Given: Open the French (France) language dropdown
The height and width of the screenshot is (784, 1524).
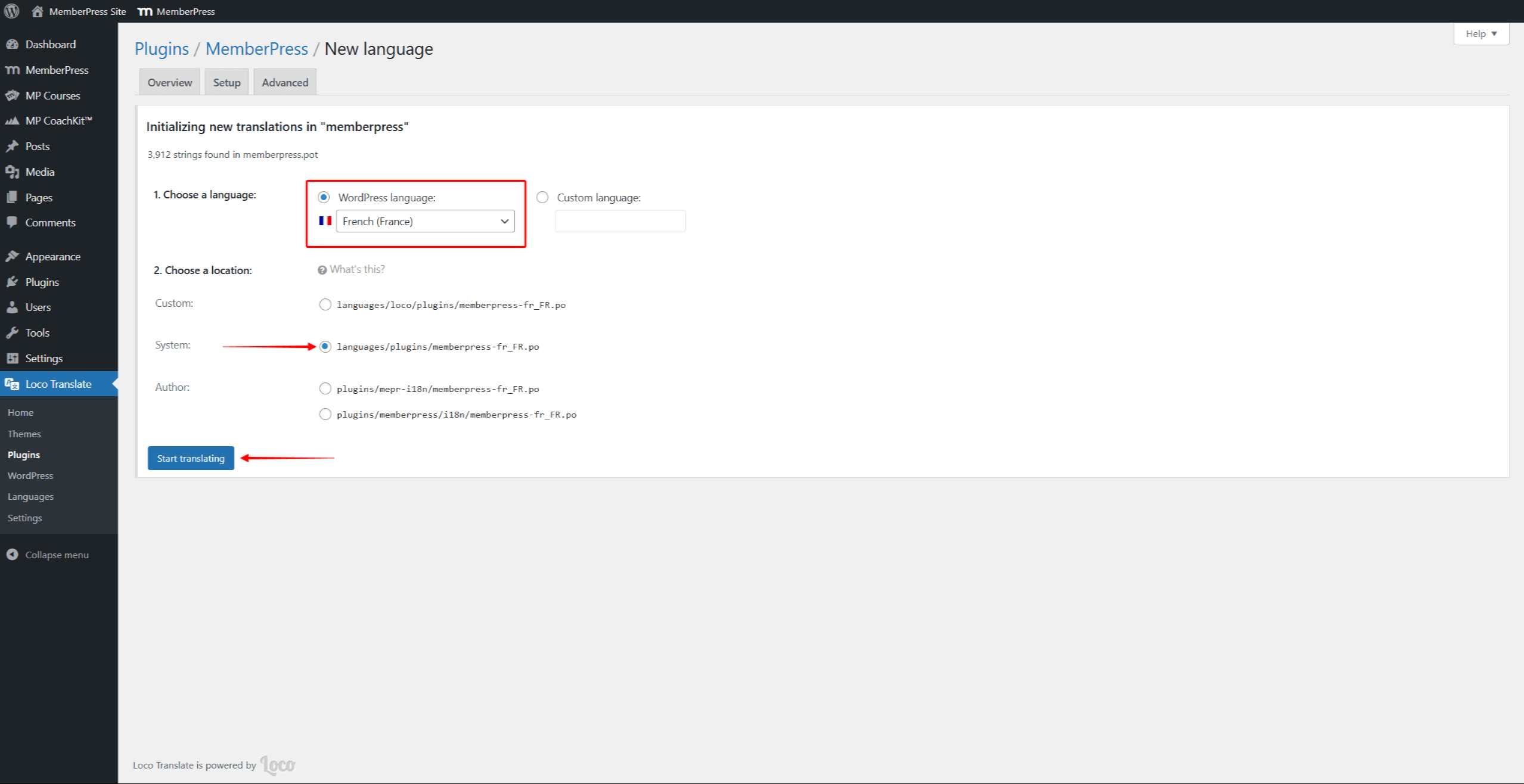Looking at the screenshot, I should coord(425,221).
